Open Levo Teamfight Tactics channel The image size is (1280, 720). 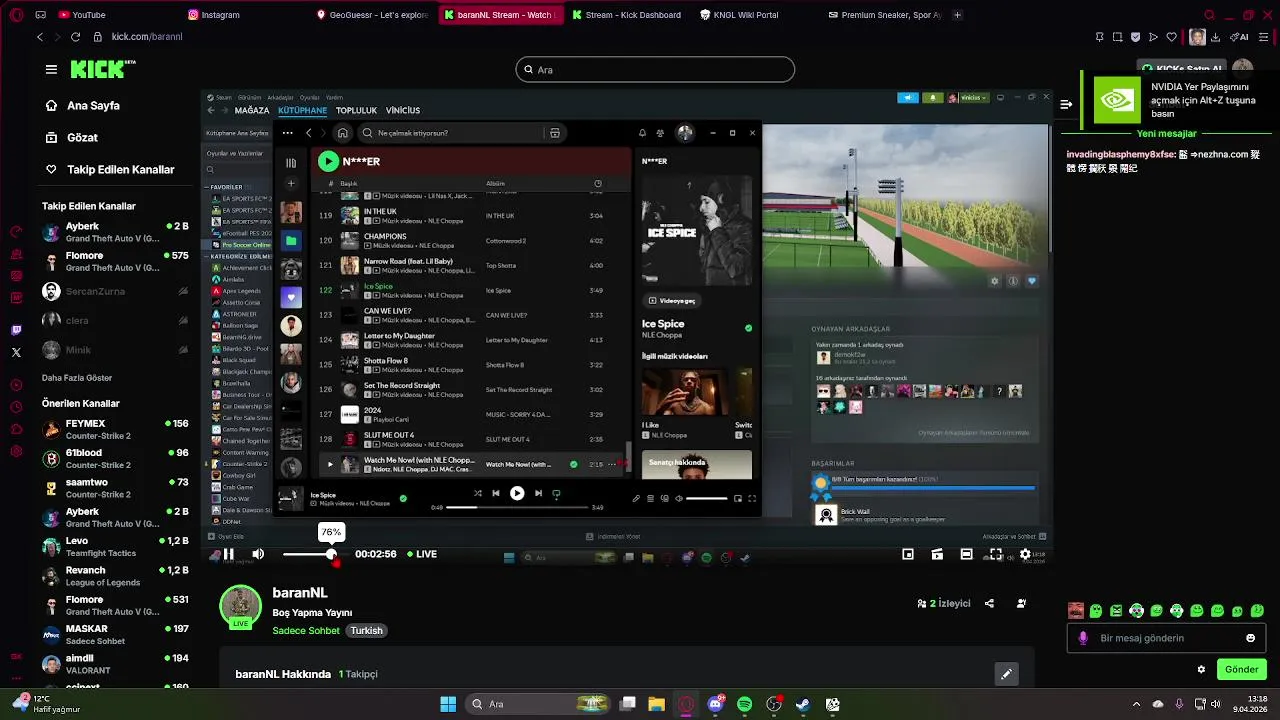coord(116,547)
